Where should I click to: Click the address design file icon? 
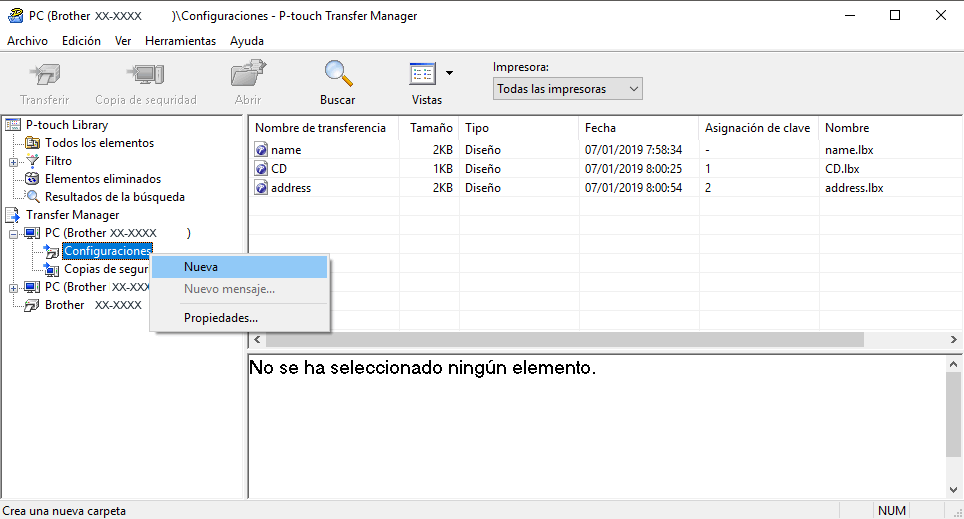[x=261, y=188]
